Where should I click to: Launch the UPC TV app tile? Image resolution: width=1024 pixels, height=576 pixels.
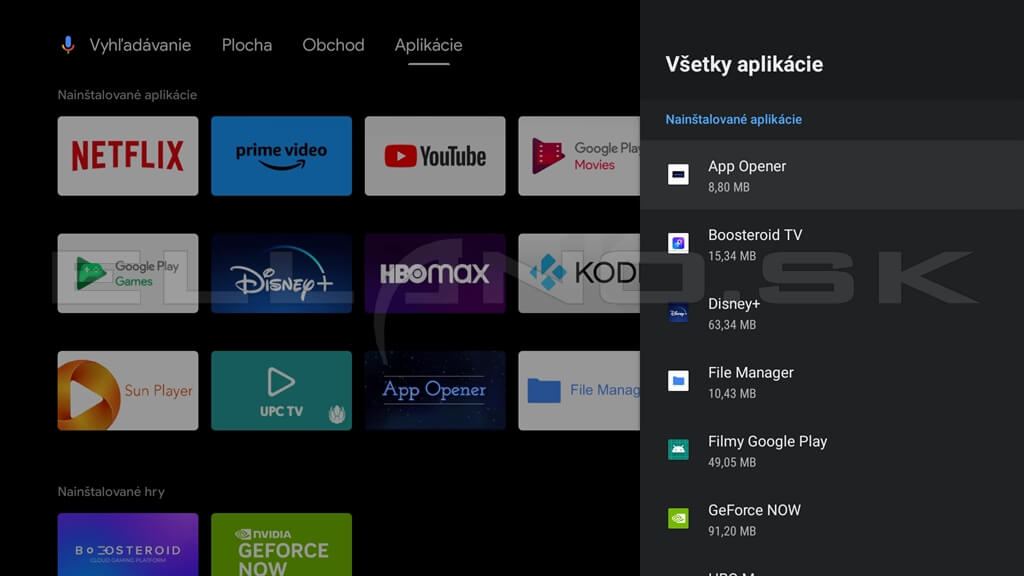pos(281,391)
